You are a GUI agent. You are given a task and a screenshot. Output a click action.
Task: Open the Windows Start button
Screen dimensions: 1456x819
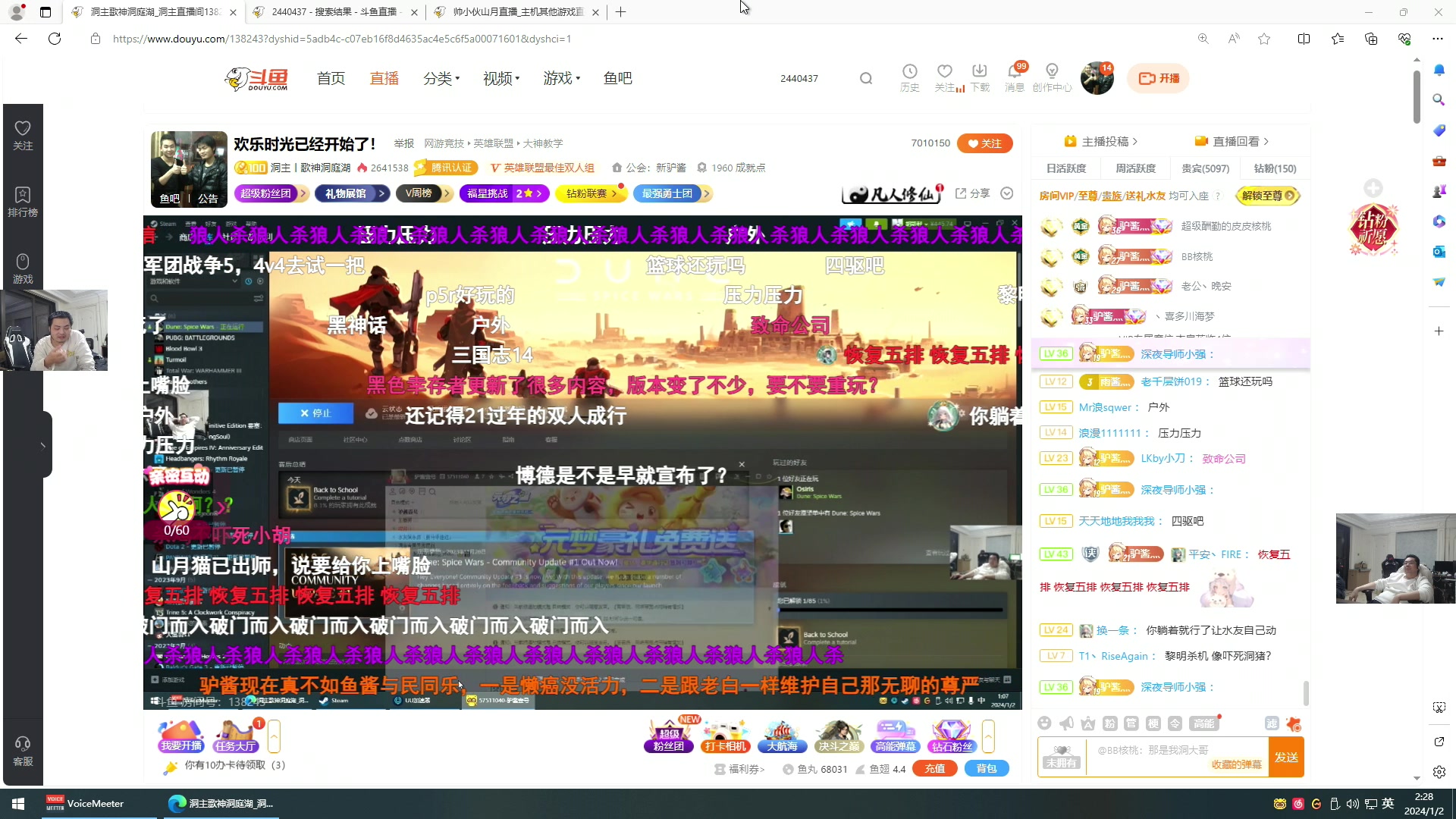(18, 804)
